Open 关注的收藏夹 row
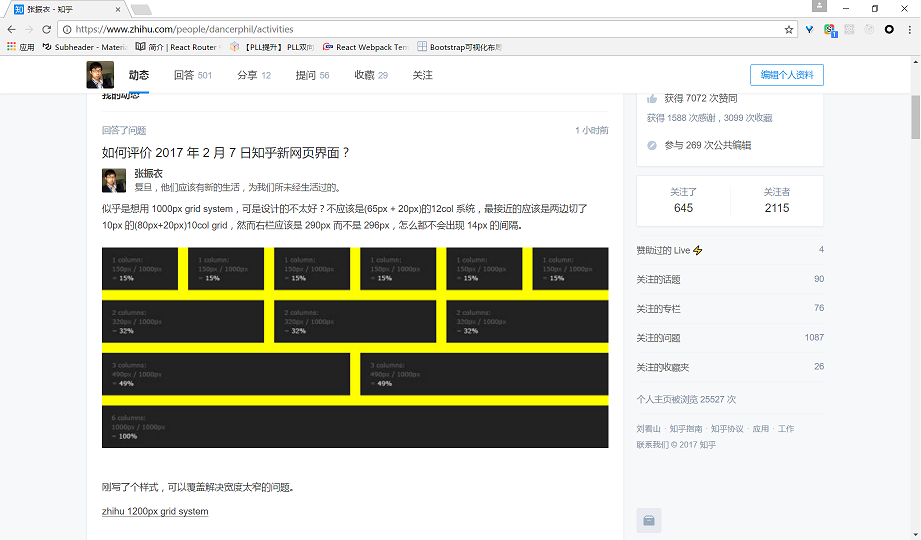The width and height of the screenshot is (921, 540). [730, 367]
